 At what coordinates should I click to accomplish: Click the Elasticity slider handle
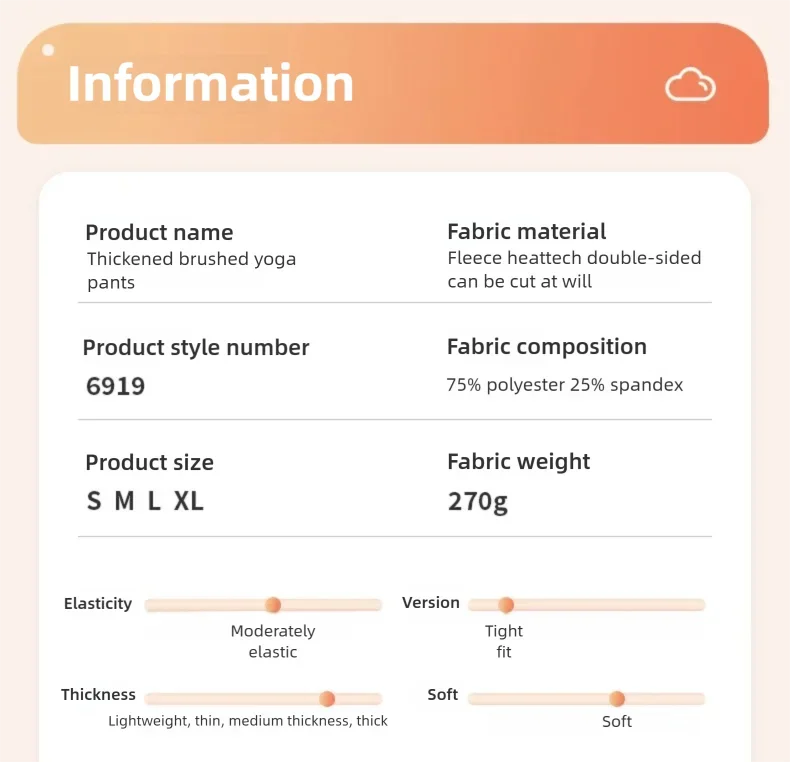pos(273,605)
